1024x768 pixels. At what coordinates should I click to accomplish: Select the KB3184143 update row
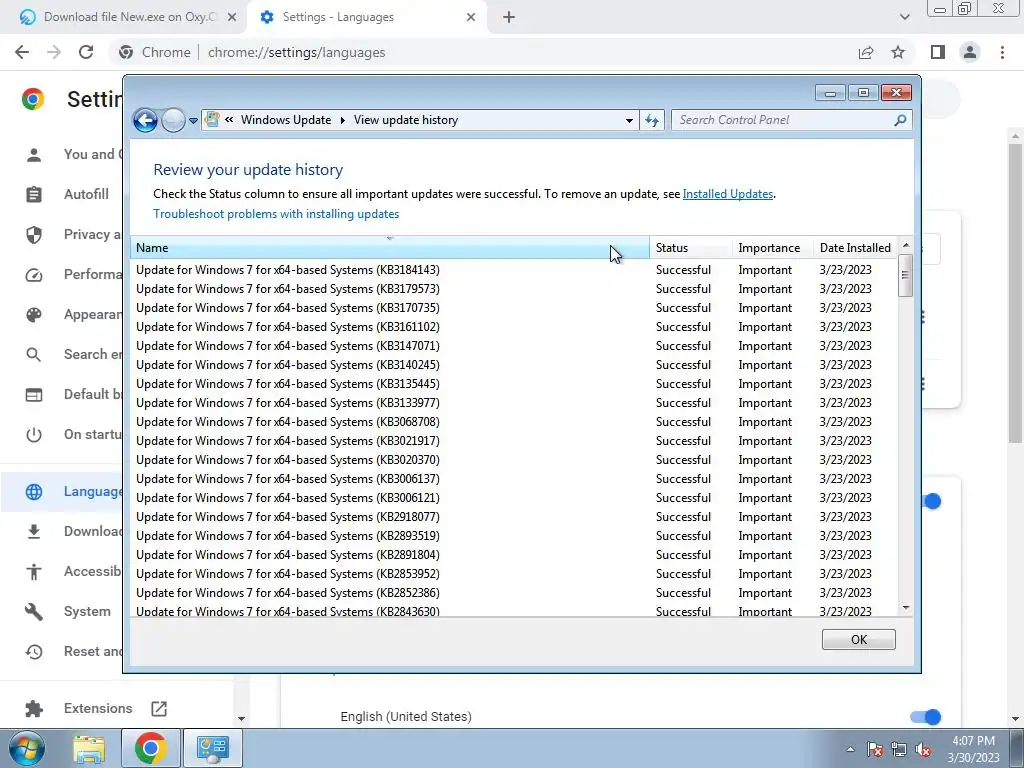513,270
